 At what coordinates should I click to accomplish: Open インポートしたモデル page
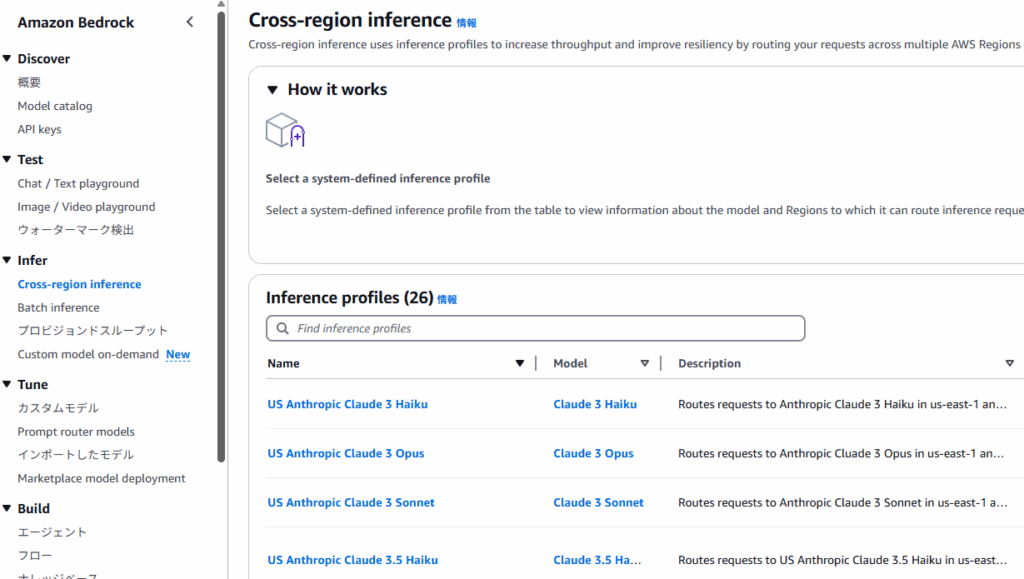click(76, 454)
